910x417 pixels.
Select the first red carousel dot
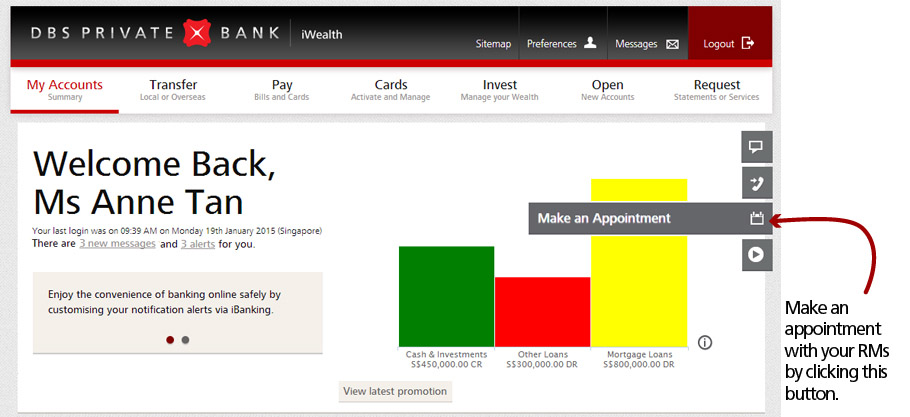[x=170, y=340]
